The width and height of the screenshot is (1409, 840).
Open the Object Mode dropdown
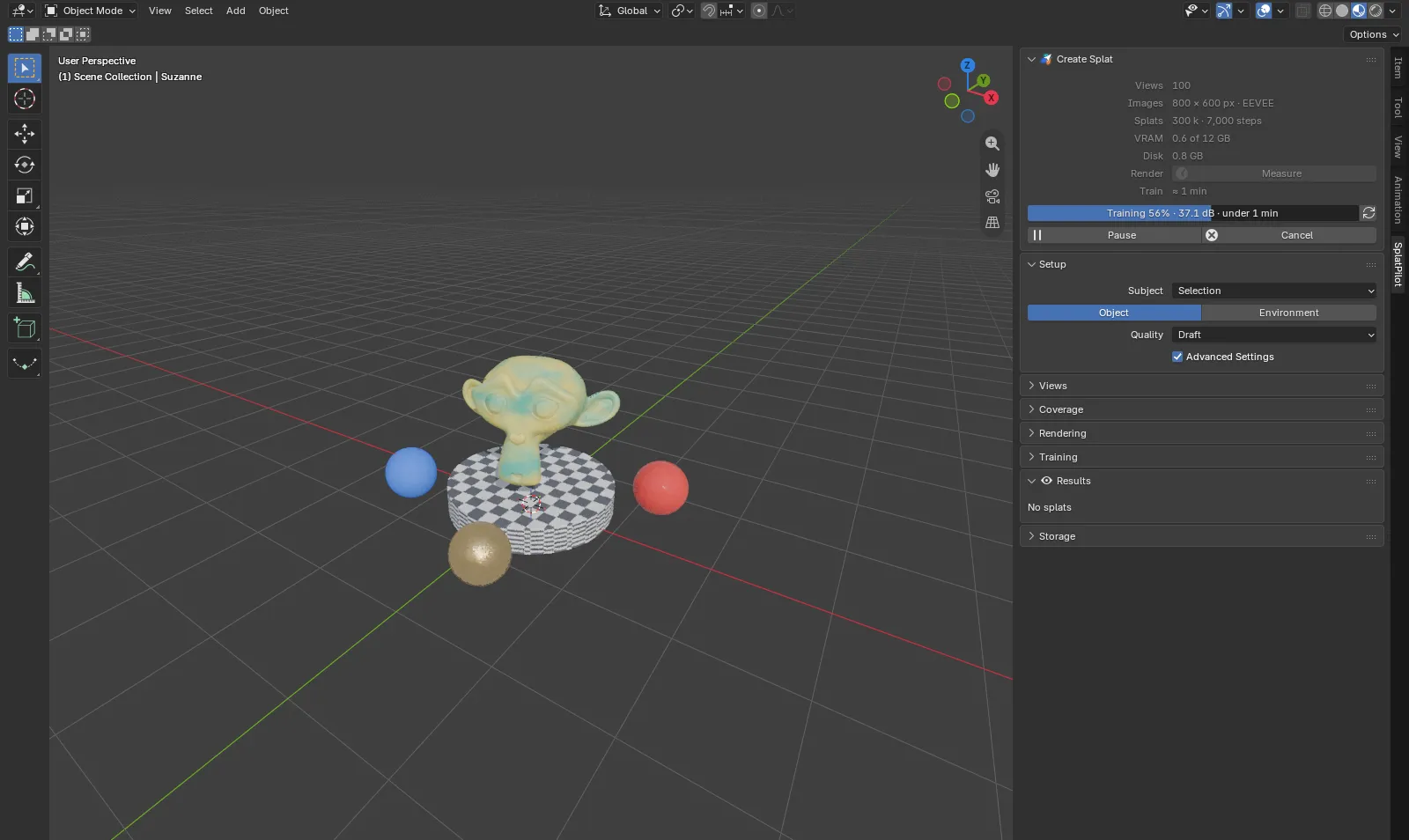(x=90, y=11)
